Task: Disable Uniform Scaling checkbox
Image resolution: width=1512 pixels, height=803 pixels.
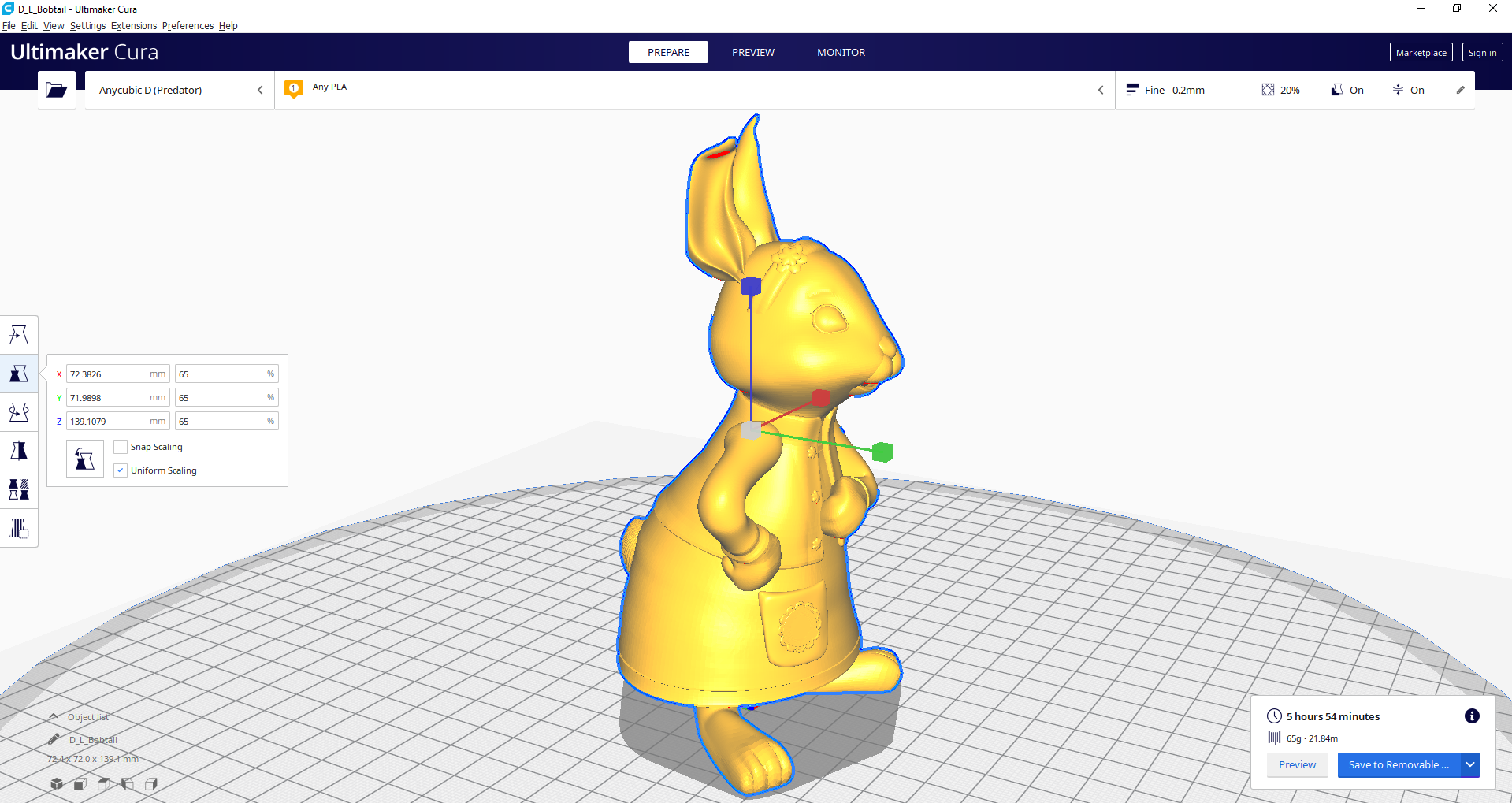Action: (121, 470)
